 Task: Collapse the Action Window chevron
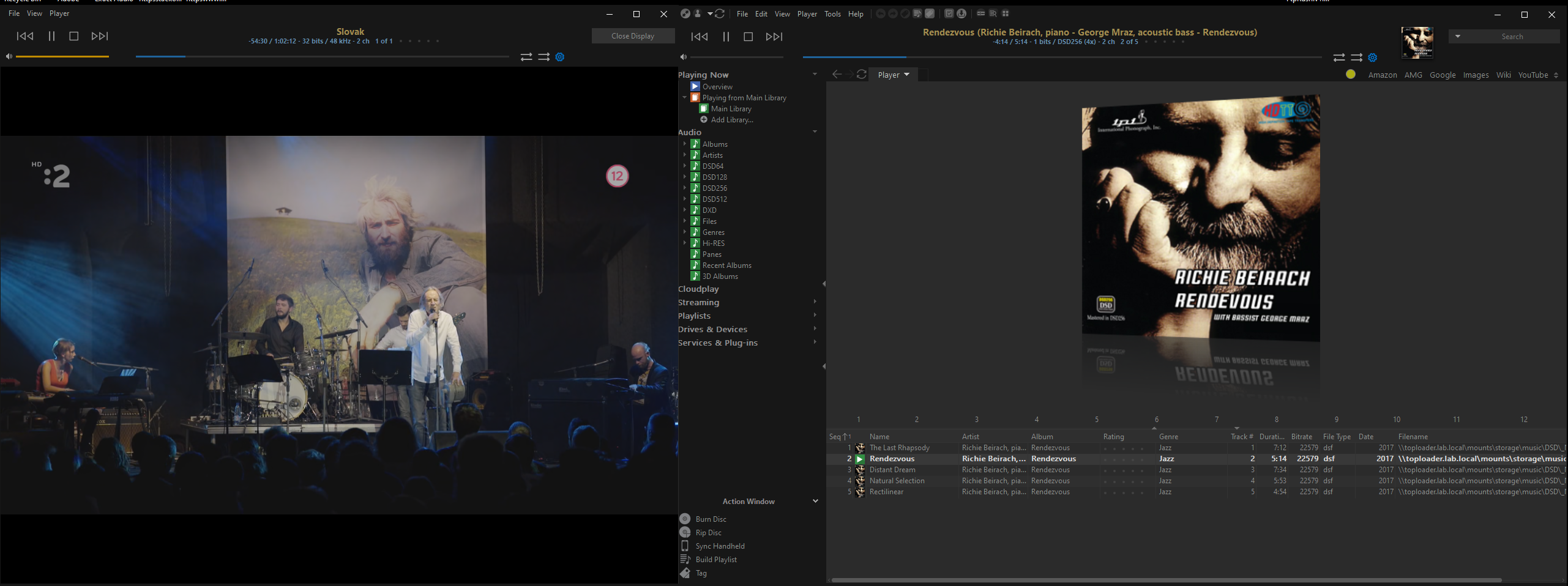[x=815, y=501]
